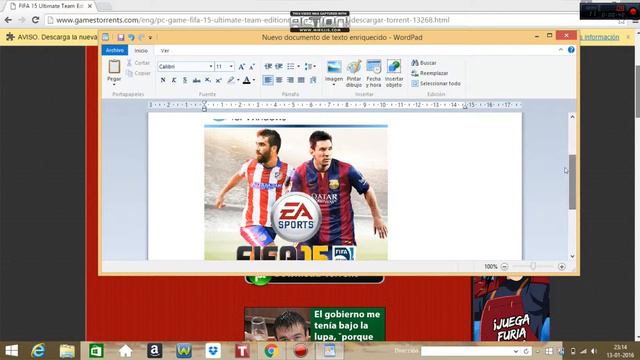Click the zoom in plus button
The height and width of the screenshot is (360, 640).
(562, 267)
